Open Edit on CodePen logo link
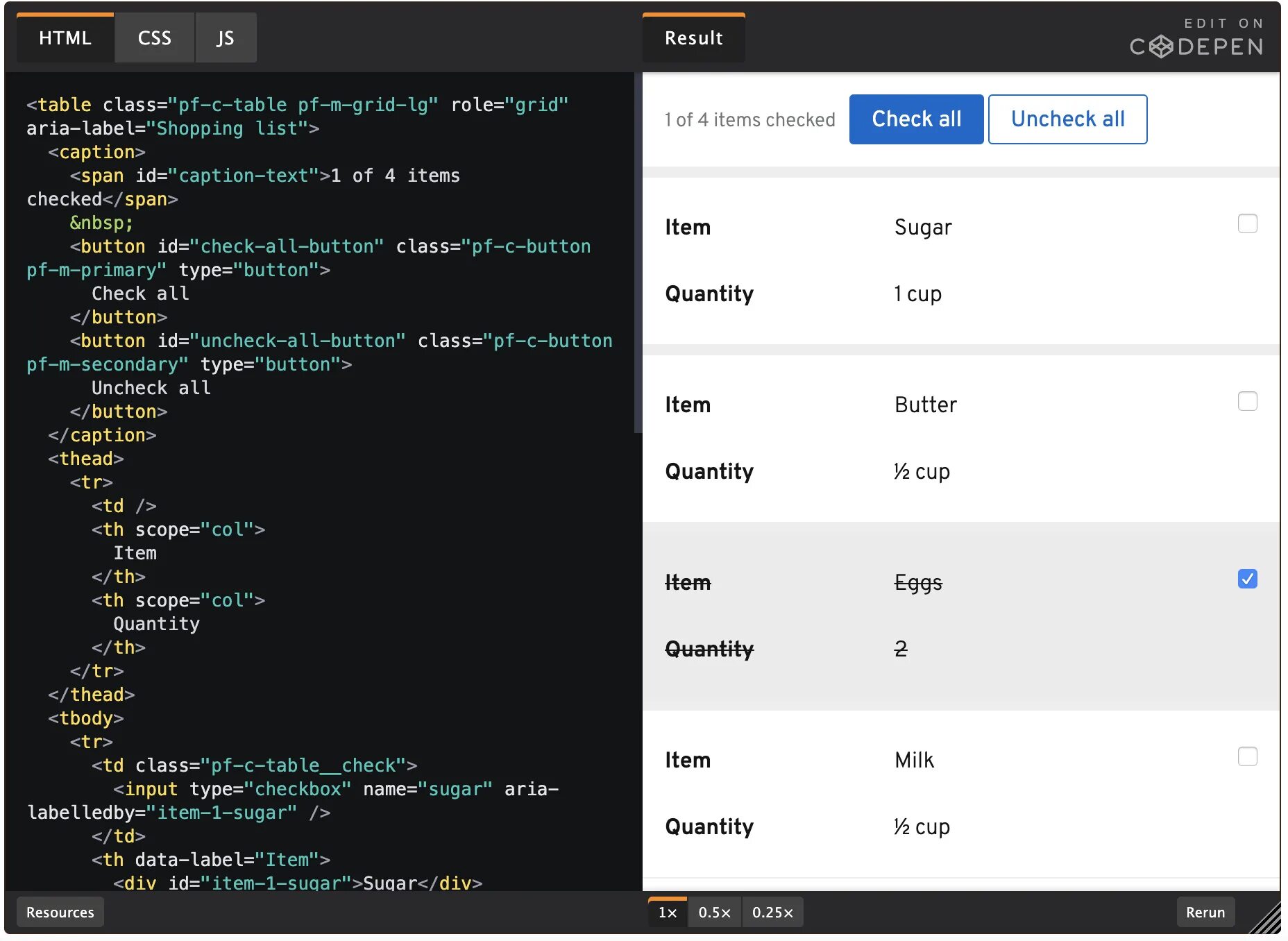This screenshot has width=1288, height=941. [1196, 38]
